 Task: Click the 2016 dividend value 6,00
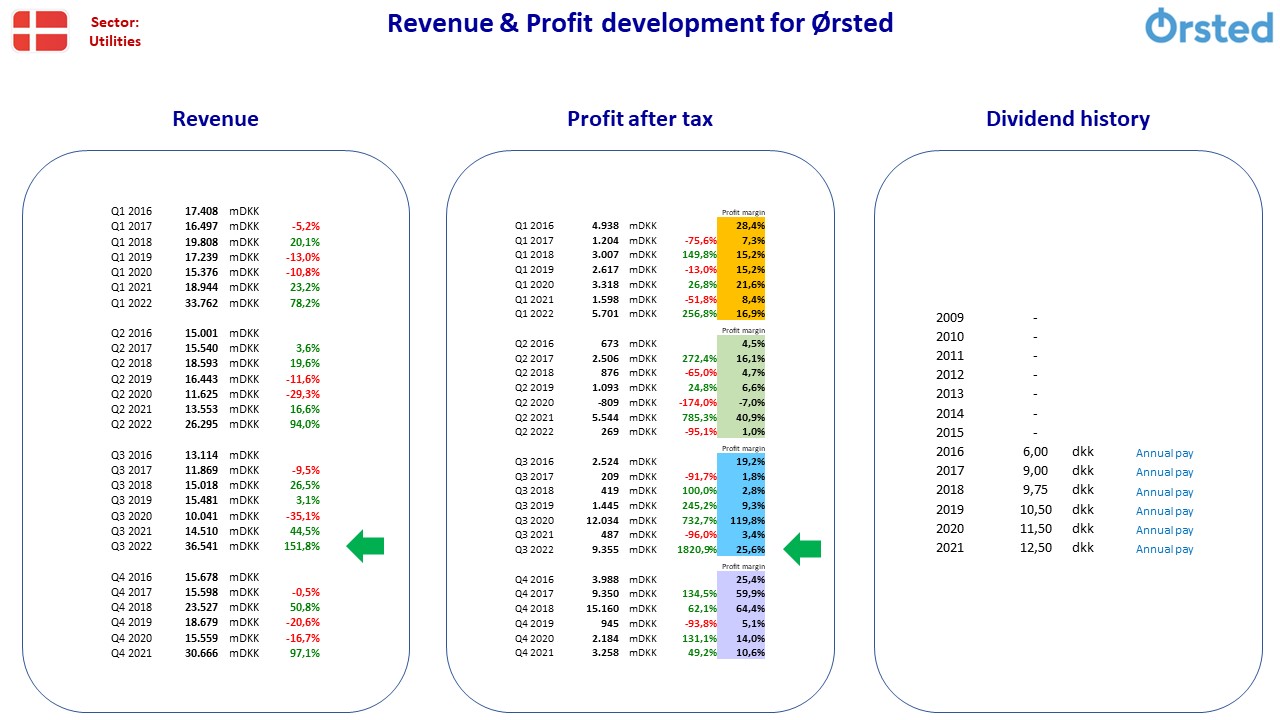1035,452
